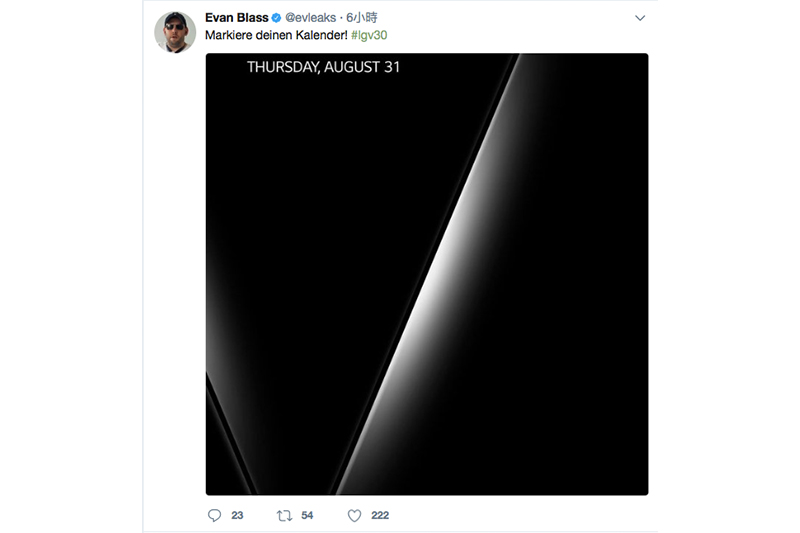Click the blue verified badge
800x533 pixels.
coord(275,18)
